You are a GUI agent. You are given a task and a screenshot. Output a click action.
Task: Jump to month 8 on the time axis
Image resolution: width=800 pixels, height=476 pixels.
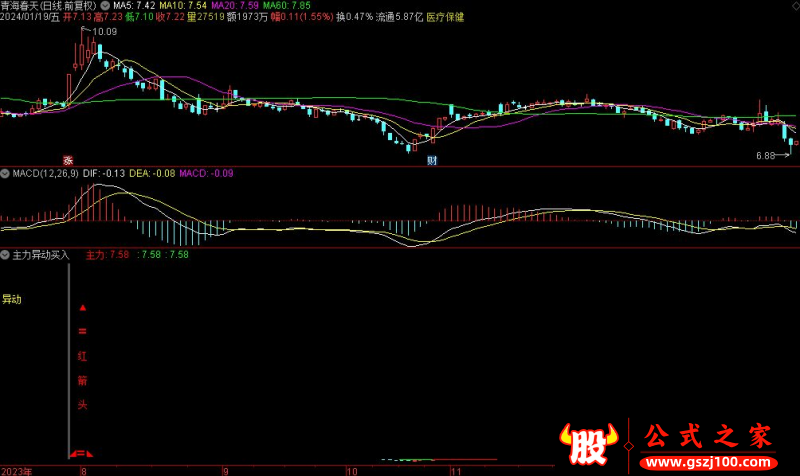[84, 471]
